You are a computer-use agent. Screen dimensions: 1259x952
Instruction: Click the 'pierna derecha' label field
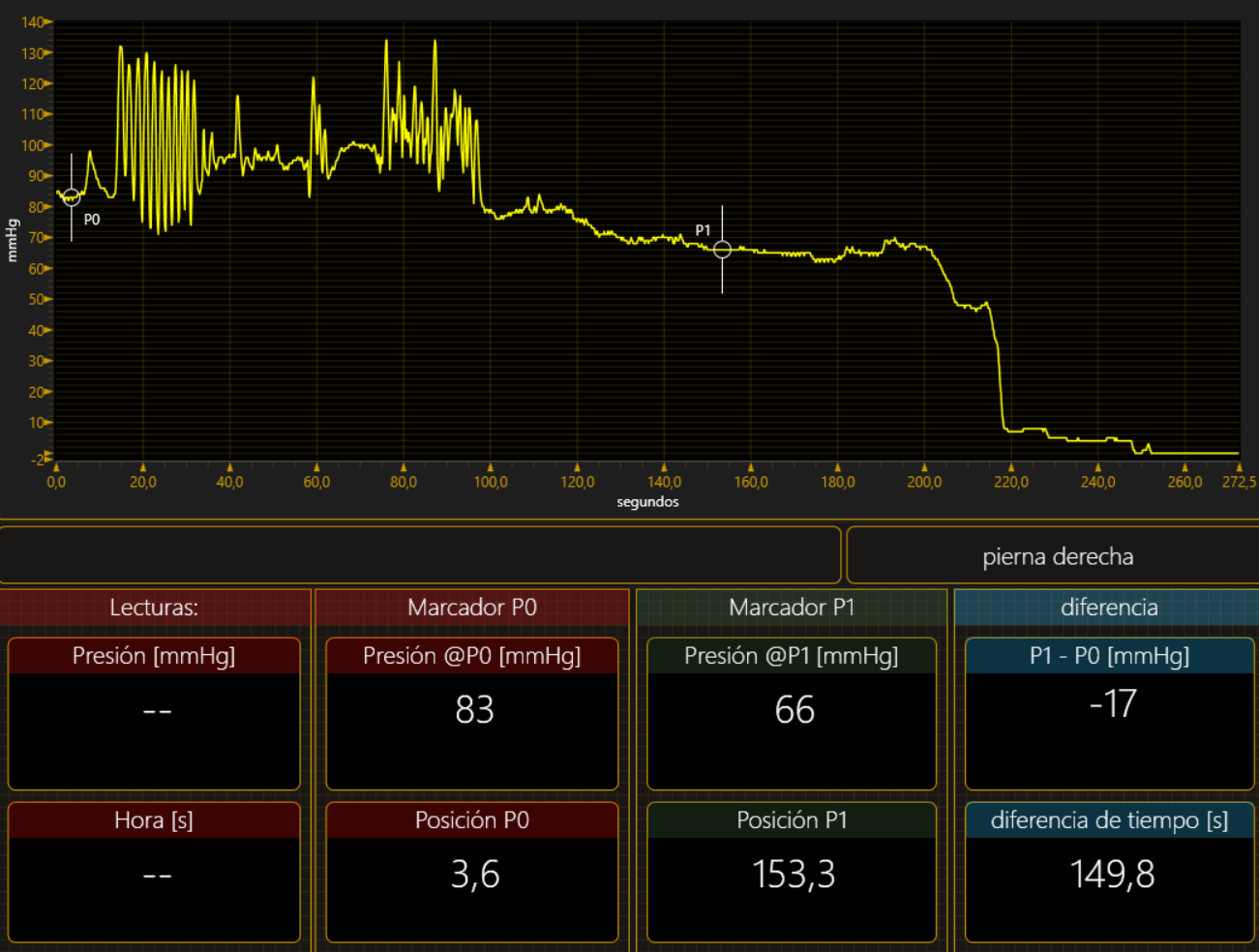[x=1057, y=556]
